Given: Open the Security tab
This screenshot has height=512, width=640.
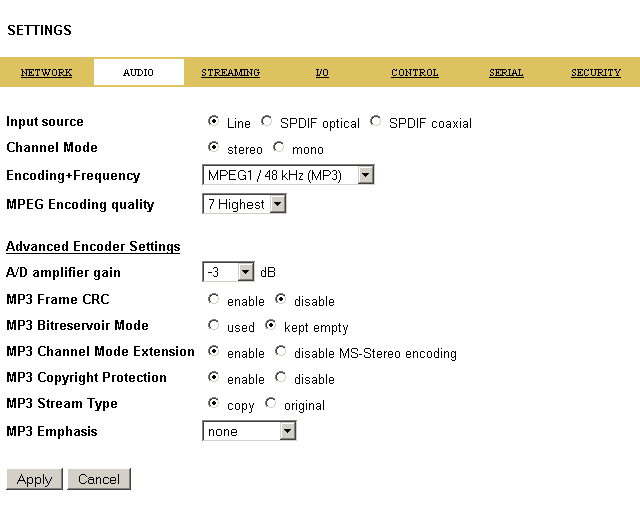Looking at the screenshot, I should [596, 73].
